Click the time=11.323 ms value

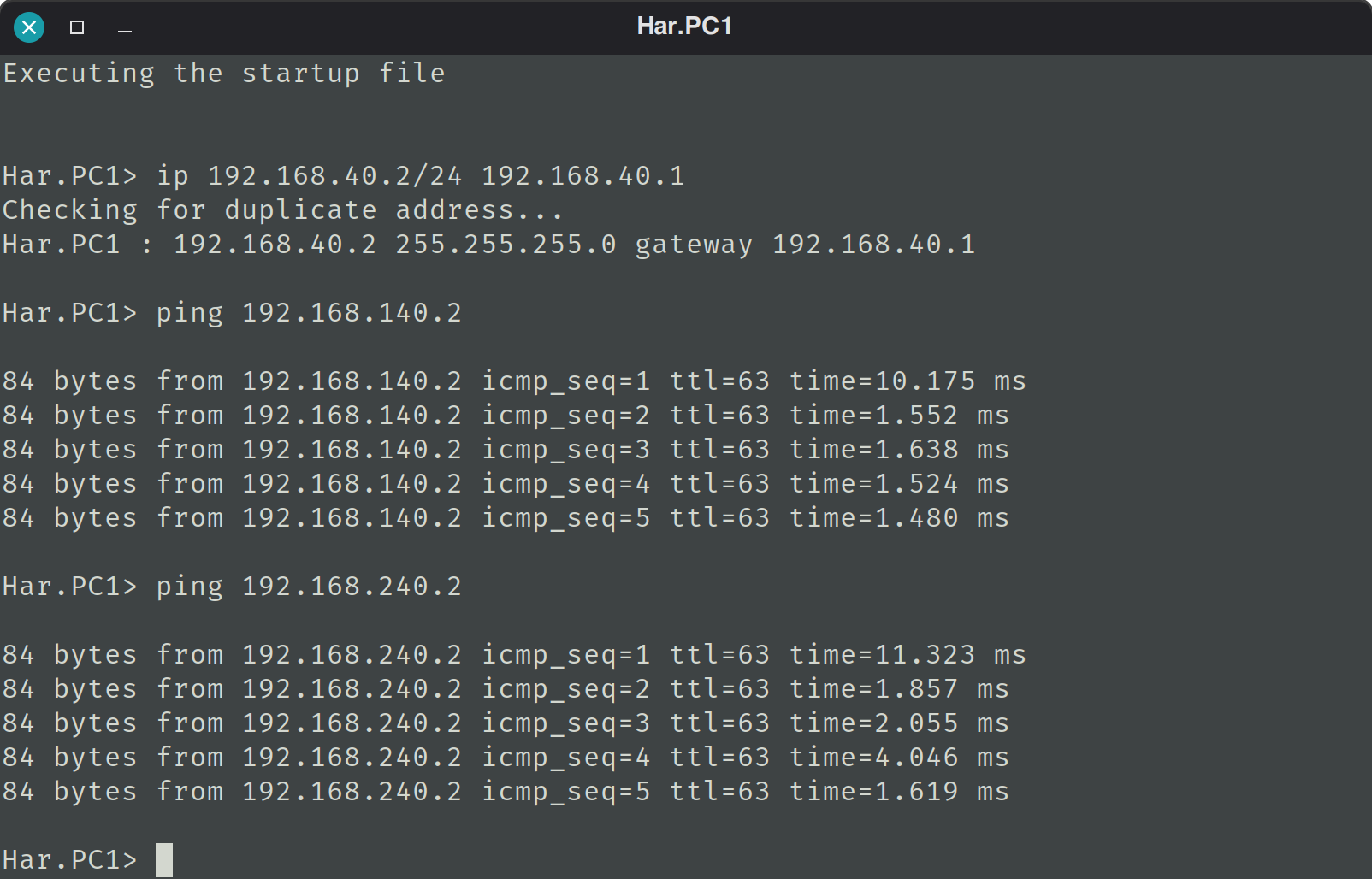908,656
